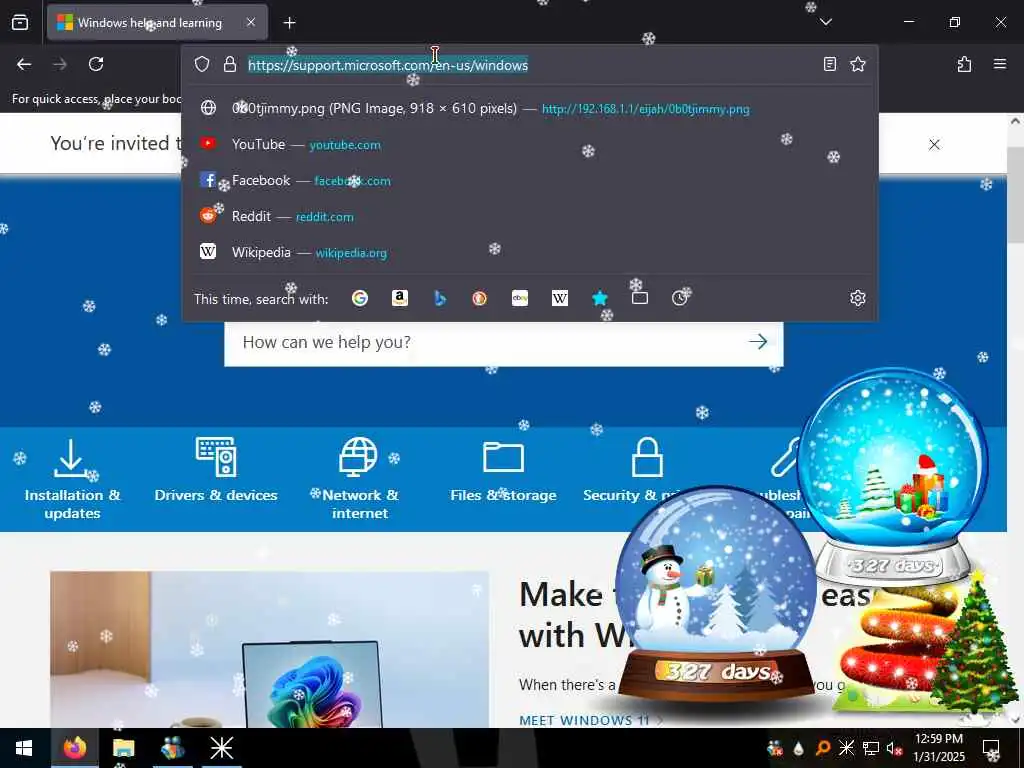Click Firefox in the taskbar
The height and width of the screenshot is (768, 1024).
click(x=74, y=748)
